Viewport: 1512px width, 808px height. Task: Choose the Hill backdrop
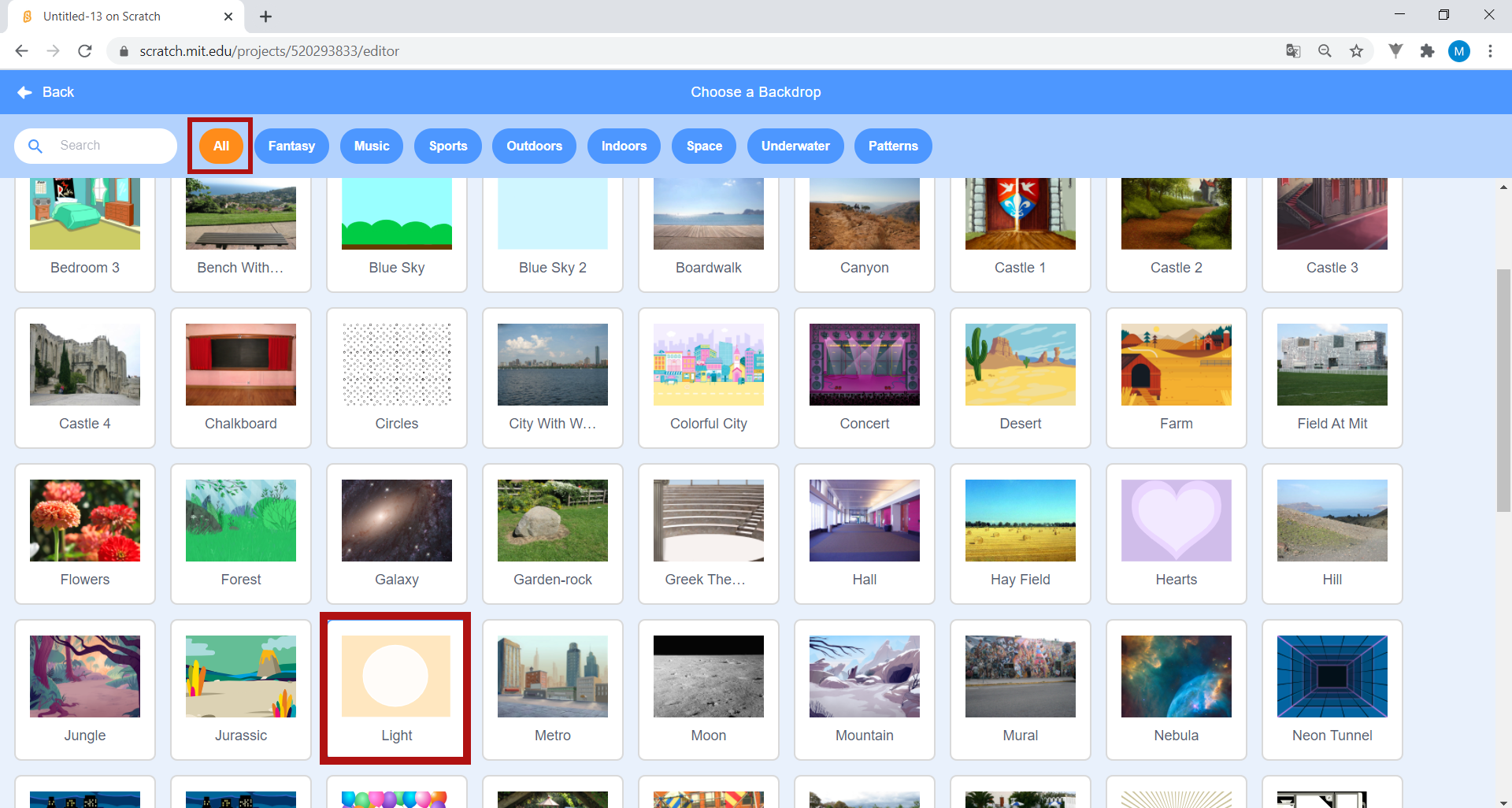pyautogui.click(x=1332, y=534)
